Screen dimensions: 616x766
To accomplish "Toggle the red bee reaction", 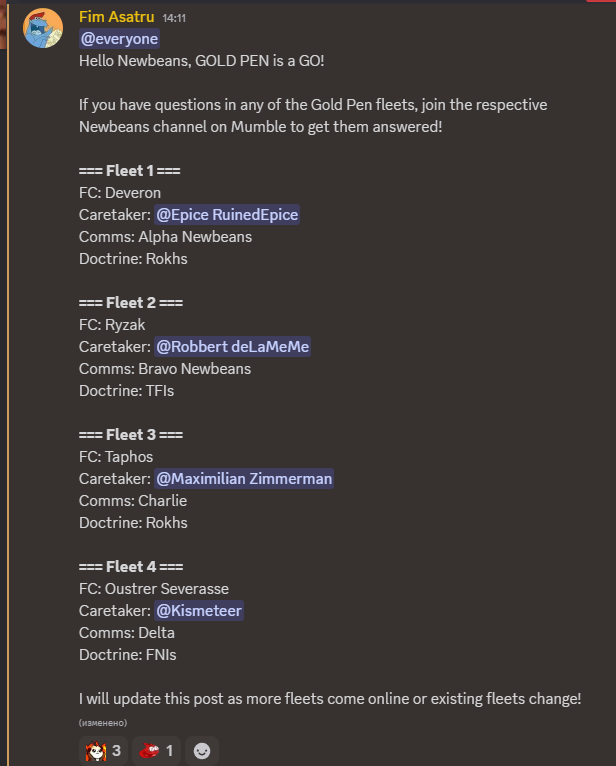I will point(156,750).
